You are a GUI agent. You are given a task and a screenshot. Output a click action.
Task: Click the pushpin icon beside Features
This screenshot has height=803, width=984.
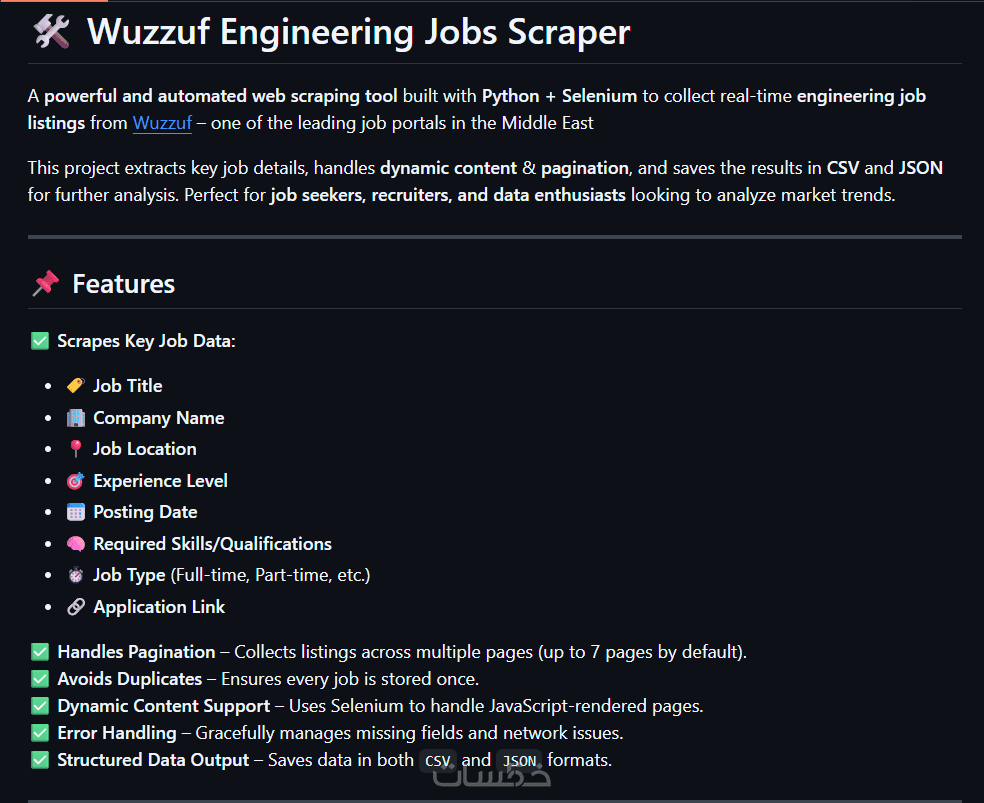tap(45, 284)
